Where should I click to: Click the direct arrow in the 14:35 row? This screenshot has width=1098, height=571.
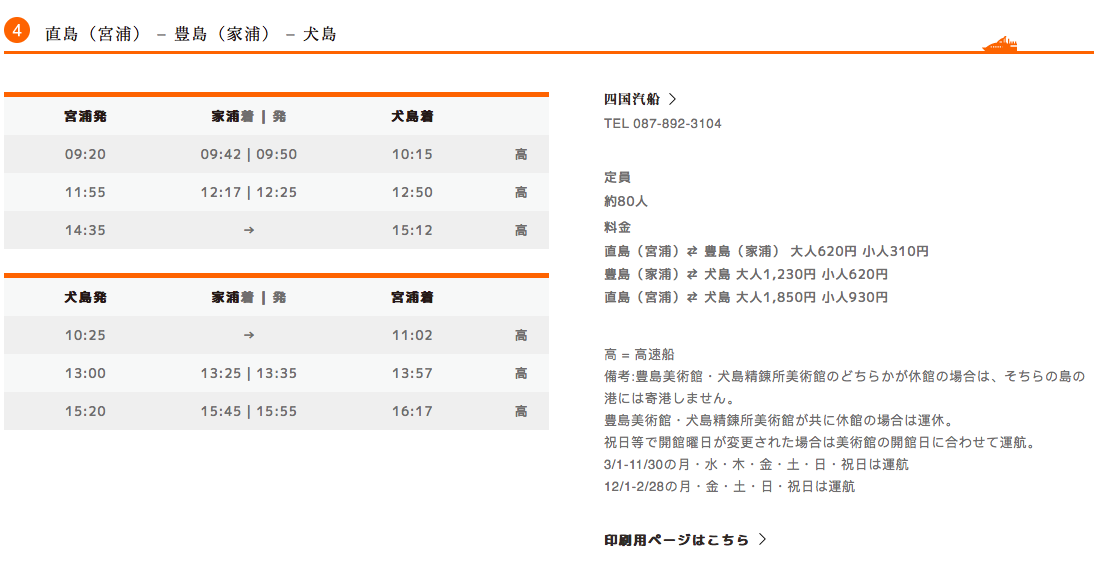pyautogui.click(x=248, y=230)
